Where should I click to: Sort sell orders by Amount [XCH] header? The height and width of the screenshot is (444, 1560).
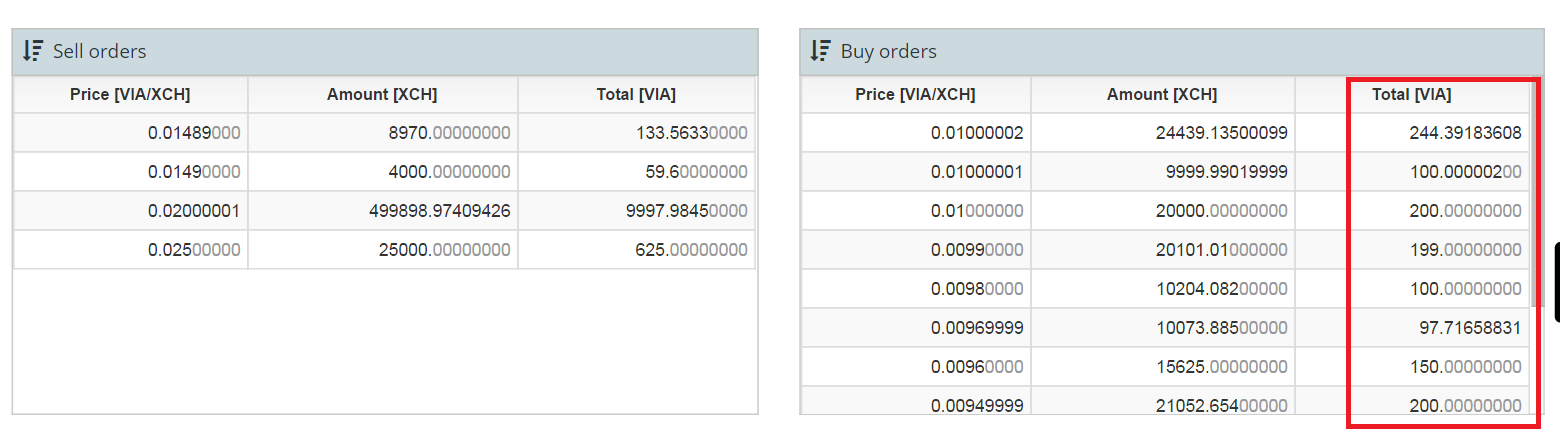point(382,95)
